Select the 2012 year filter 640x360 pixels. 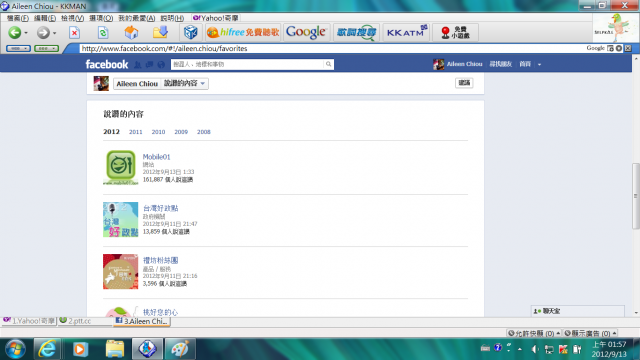point(111,131)
